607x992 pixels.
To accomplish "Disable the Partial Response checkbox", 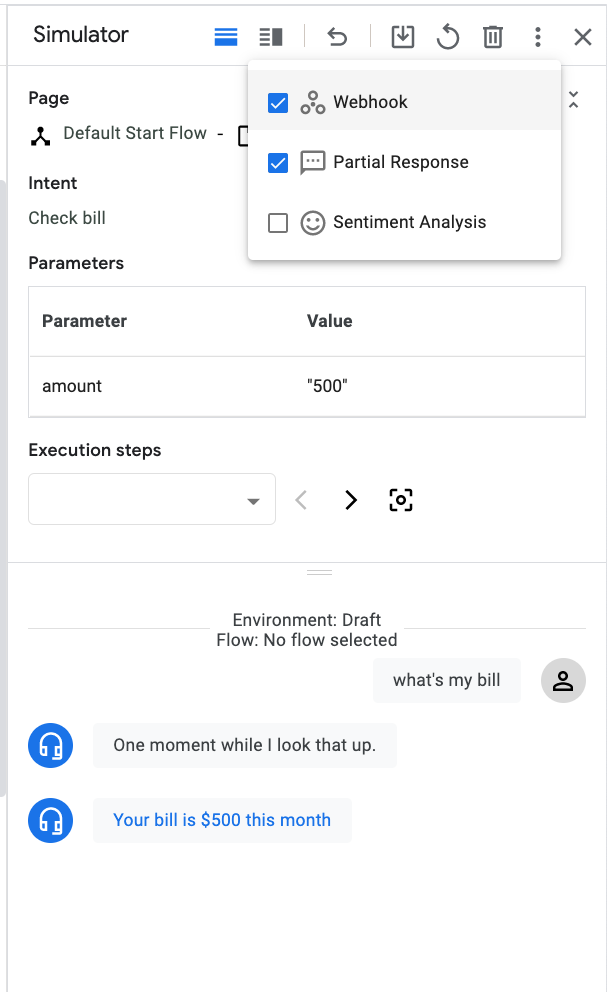I will tap(278, 162).
